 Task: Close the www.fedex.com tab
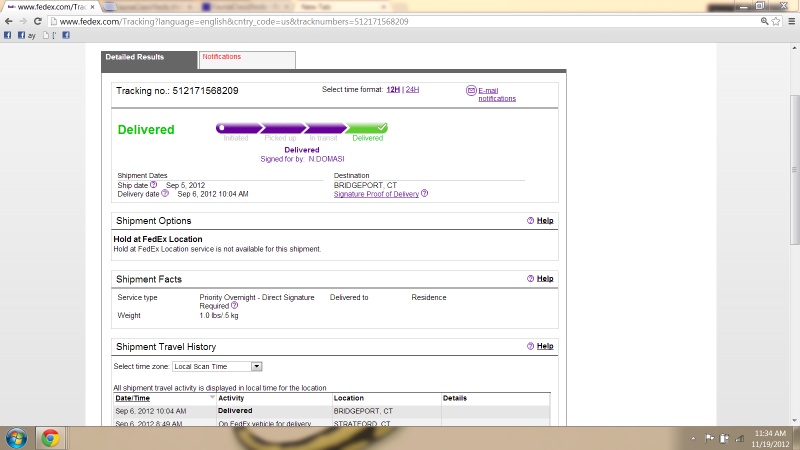(x=92, y=7)
